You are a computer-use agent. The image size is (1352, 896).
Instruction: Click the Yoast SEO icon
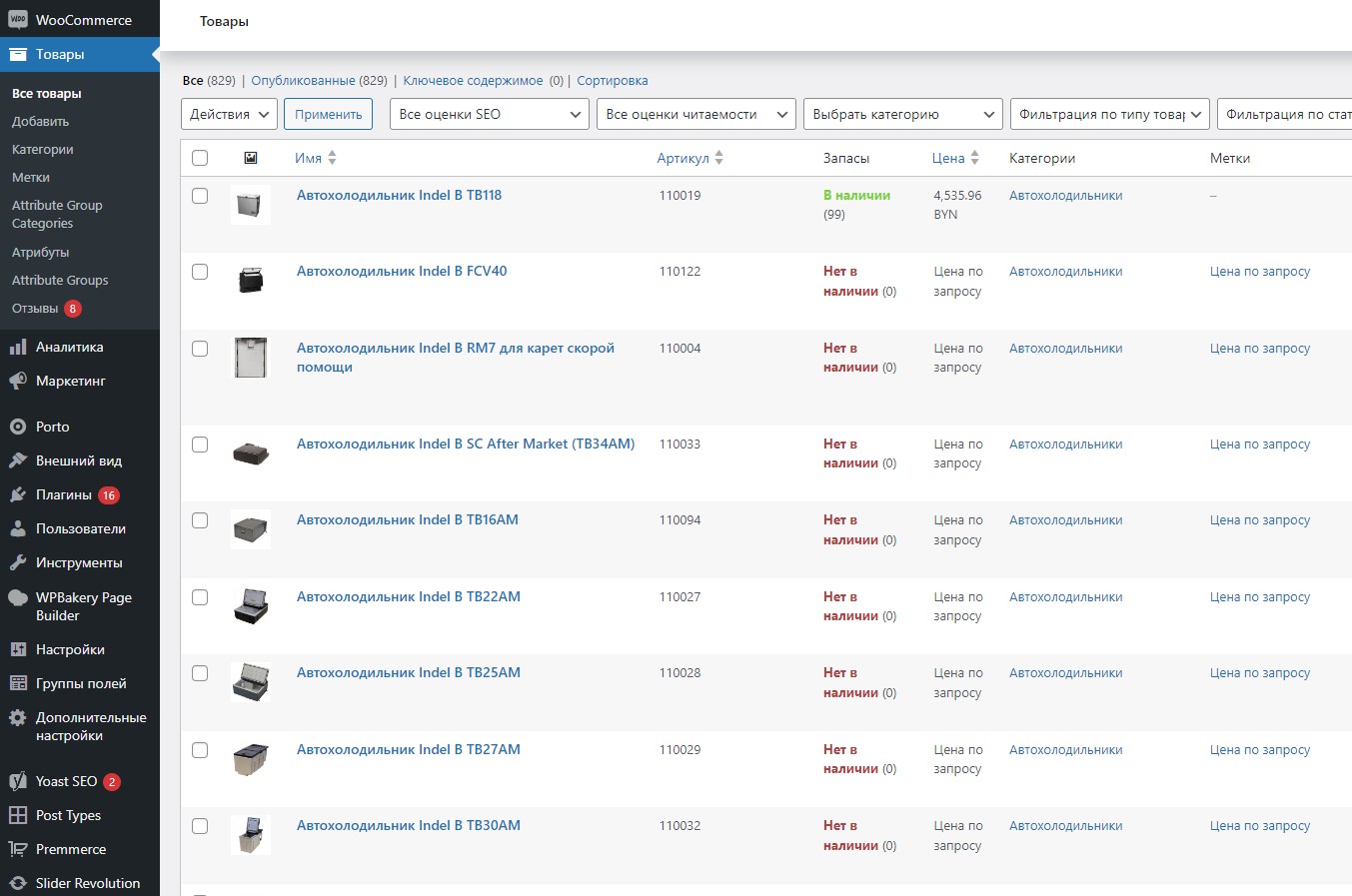point(18,781)
